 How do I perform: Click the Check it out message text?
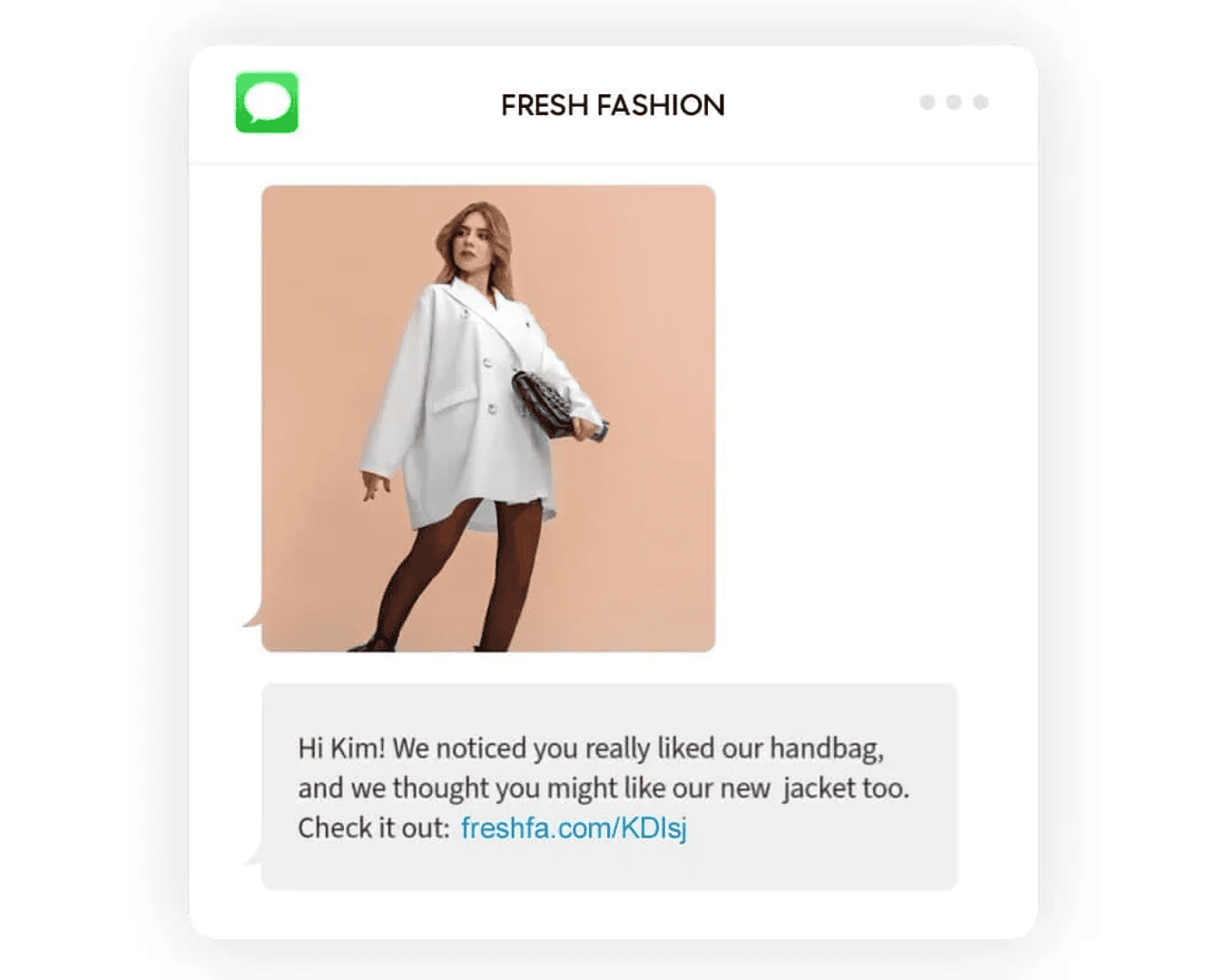(x=370, y=828)
